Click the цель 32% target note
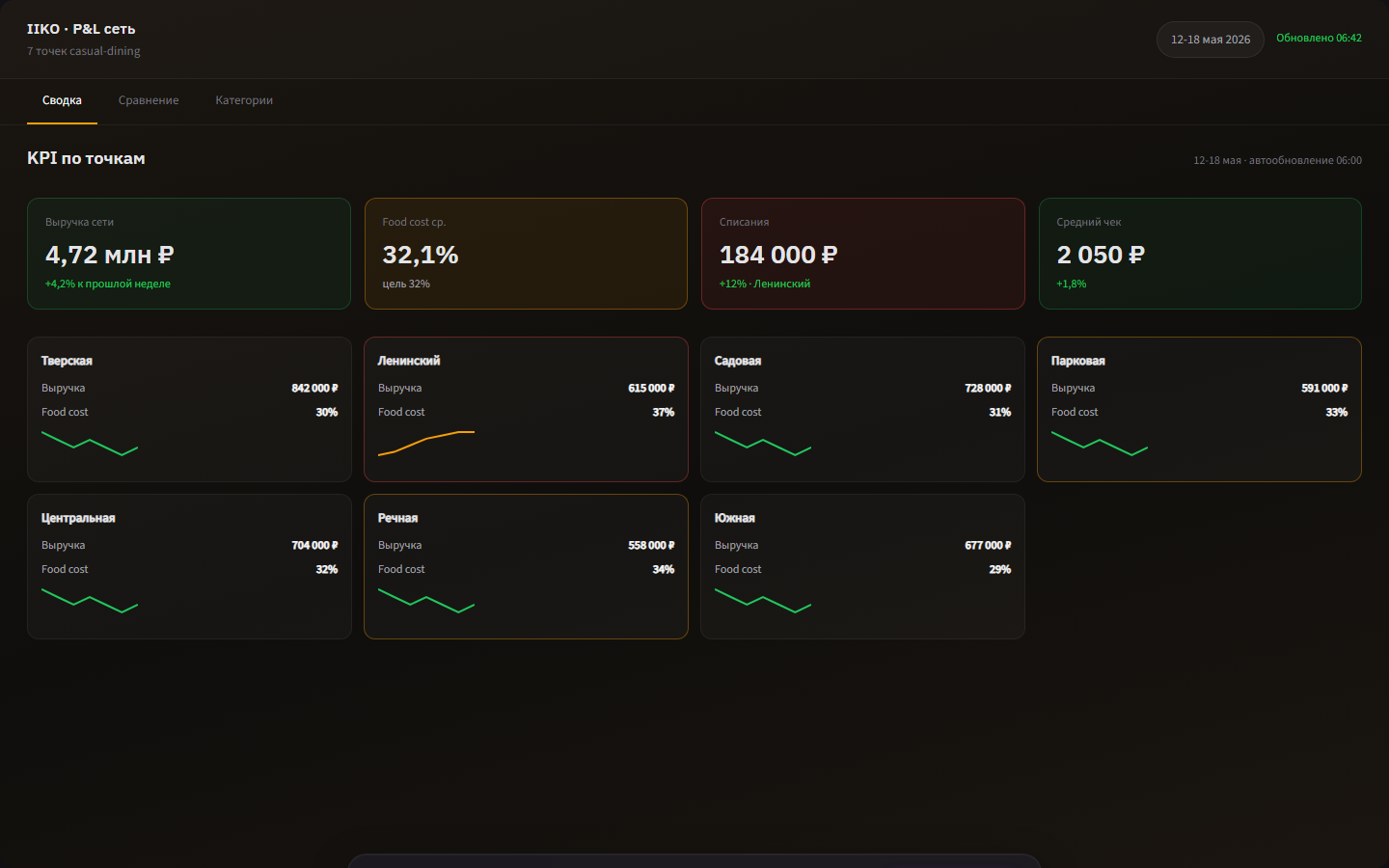 pyautogui.click(x=406, y=284)
